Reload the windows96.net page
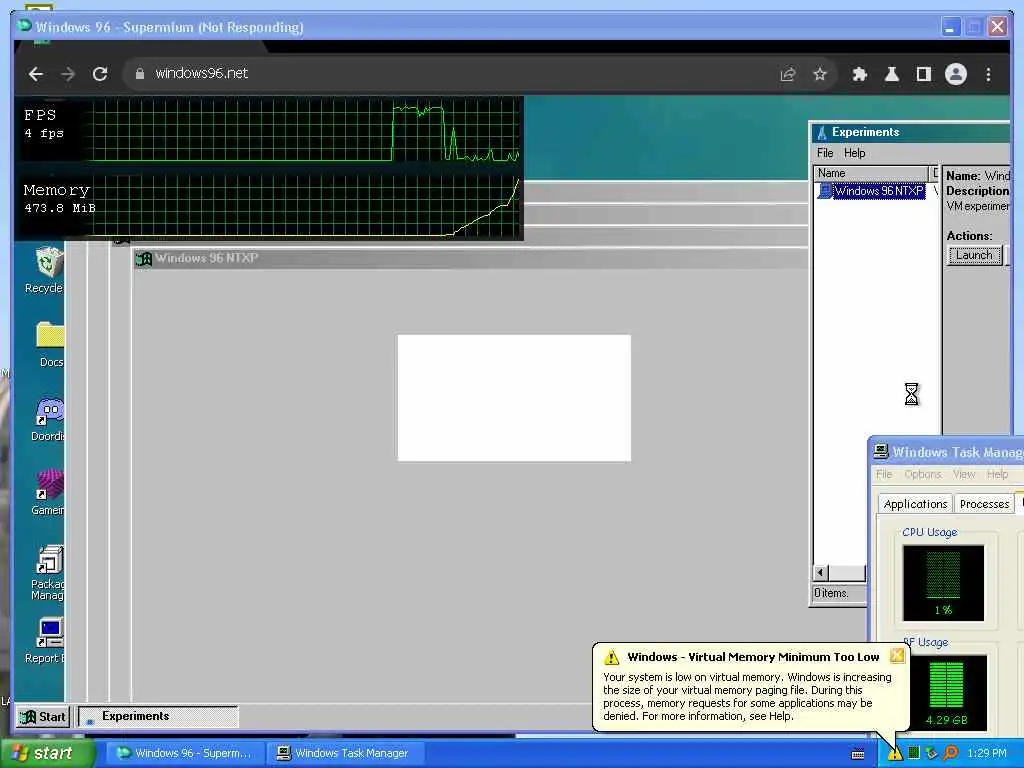This screenshot has width=1024, height=768. [100, 74]
